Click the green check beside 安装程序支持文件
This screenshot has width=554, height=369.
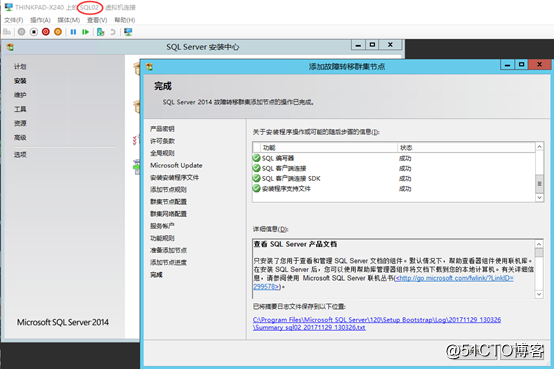pos(257,188)
